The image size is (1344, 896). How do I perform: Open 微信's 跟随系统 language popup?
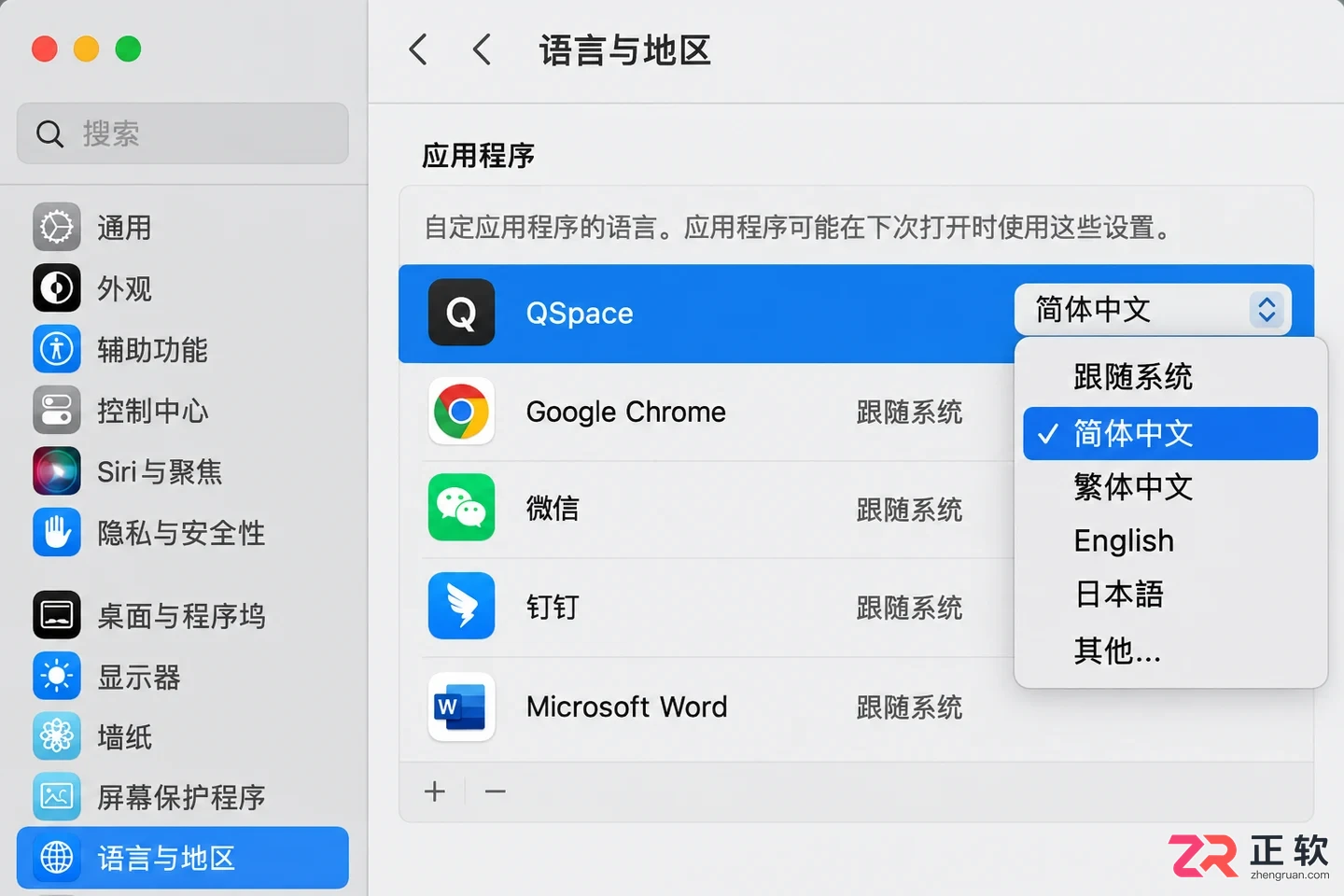(909, 510)
